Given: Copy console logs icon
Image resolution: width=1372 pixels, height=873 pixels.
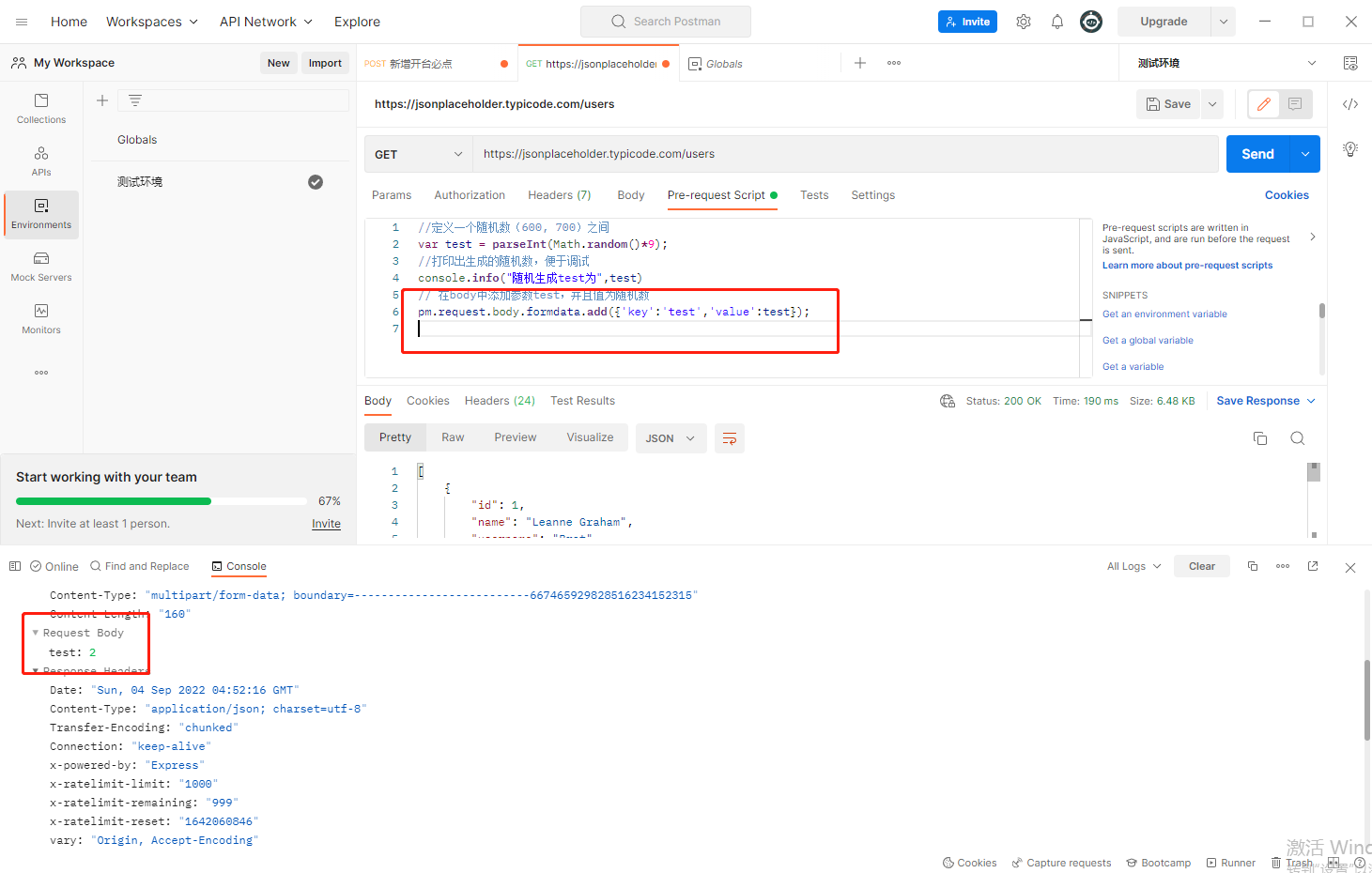Looking at the screenshot, I should (1253, 566).
